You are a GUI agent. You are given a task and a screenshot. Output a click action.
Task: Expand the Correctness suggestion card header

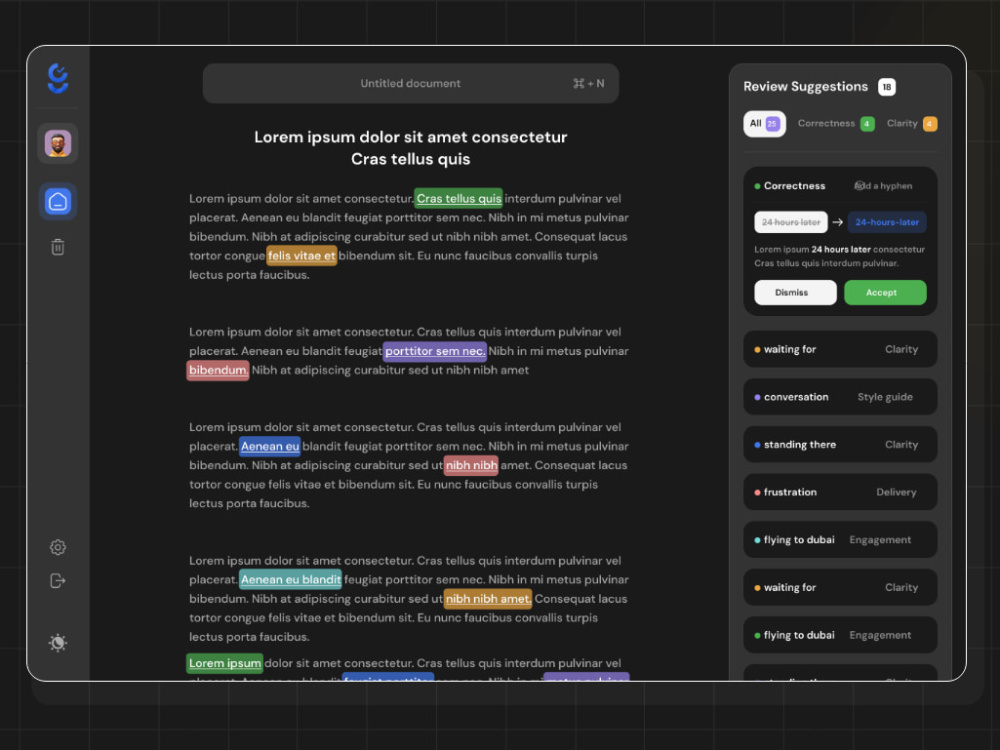coord(840,186)
